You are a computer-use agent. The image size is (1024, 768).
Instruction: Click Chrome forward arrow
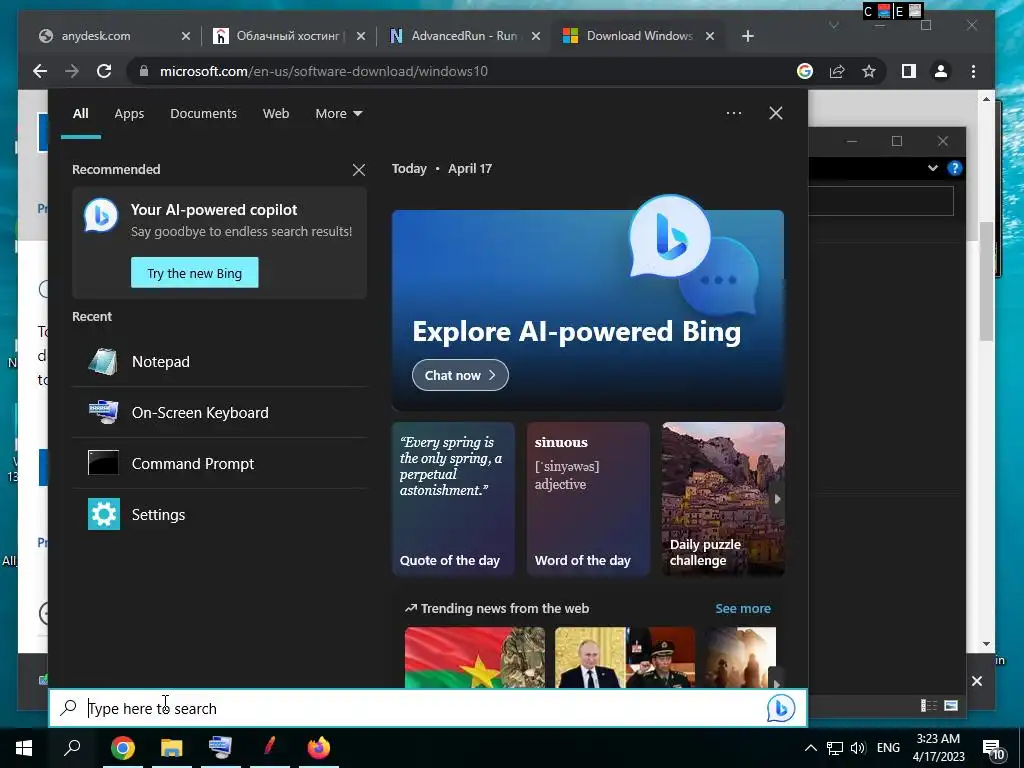(72, 71)
